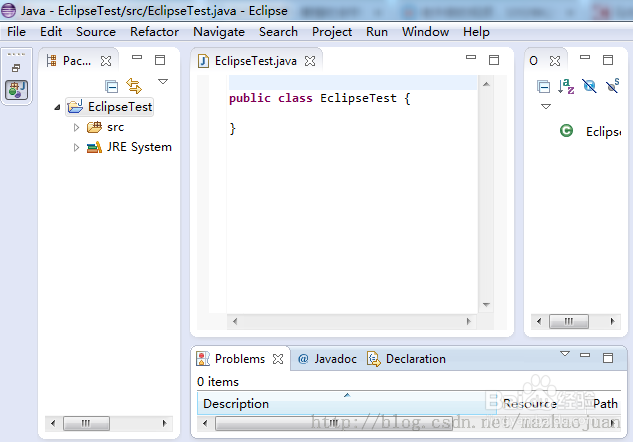Open the Source menu
Viewport: 633px width, 442px height.
pos(96,31)
